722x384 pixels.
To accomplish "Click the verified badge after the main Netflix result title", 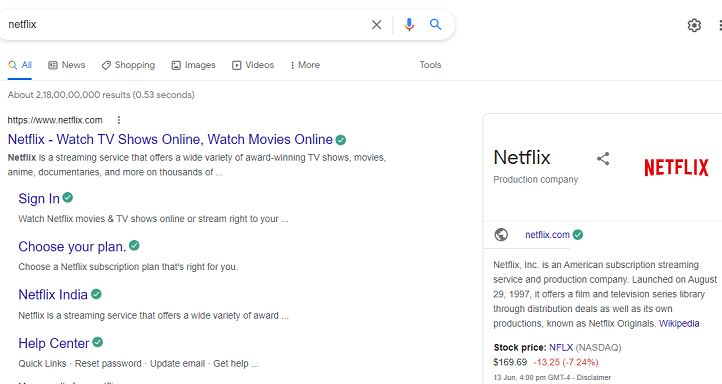I will pyautogui.click(x=341, y=140).
